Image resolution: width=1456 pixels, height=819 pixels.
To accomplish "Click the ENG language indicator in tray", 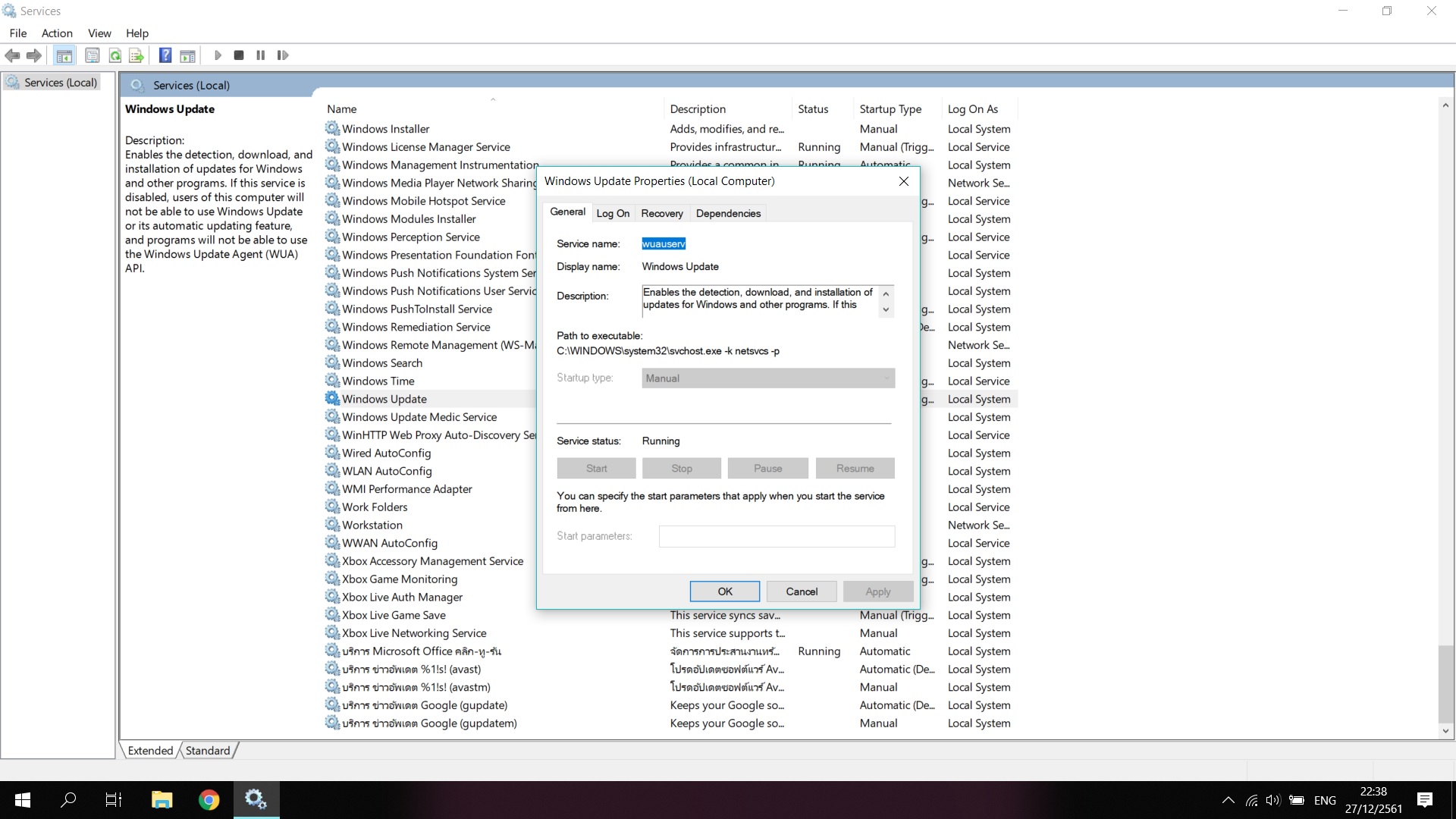I will 1325,800.
